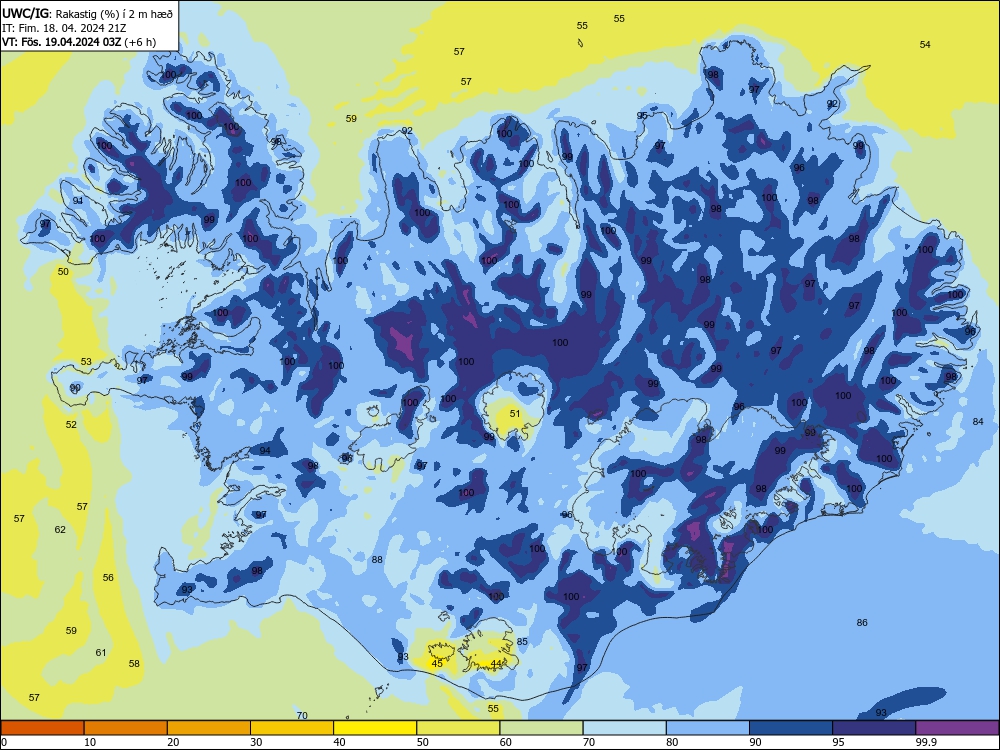The height and width of the screenshot is (750, 1000).
Task: Click the humidity value 88 on the map
Action: pos(378,559)
